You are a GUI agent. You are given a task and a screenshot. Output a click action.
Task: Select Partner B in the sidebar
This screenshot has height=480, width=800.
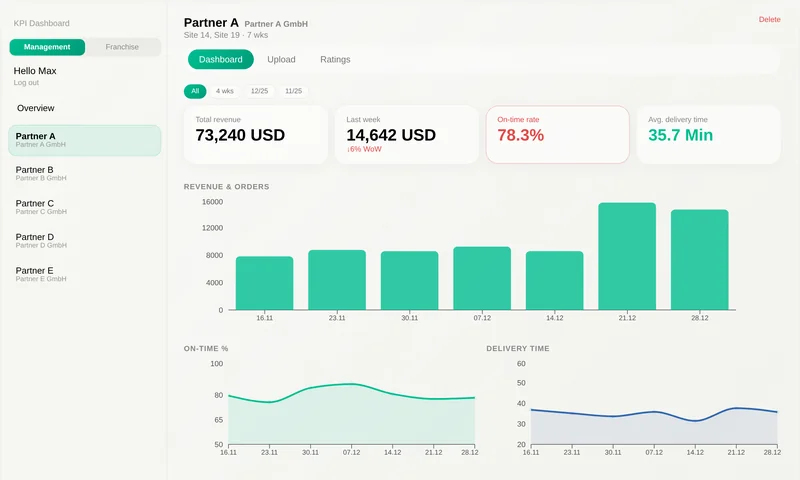(85, 173)
